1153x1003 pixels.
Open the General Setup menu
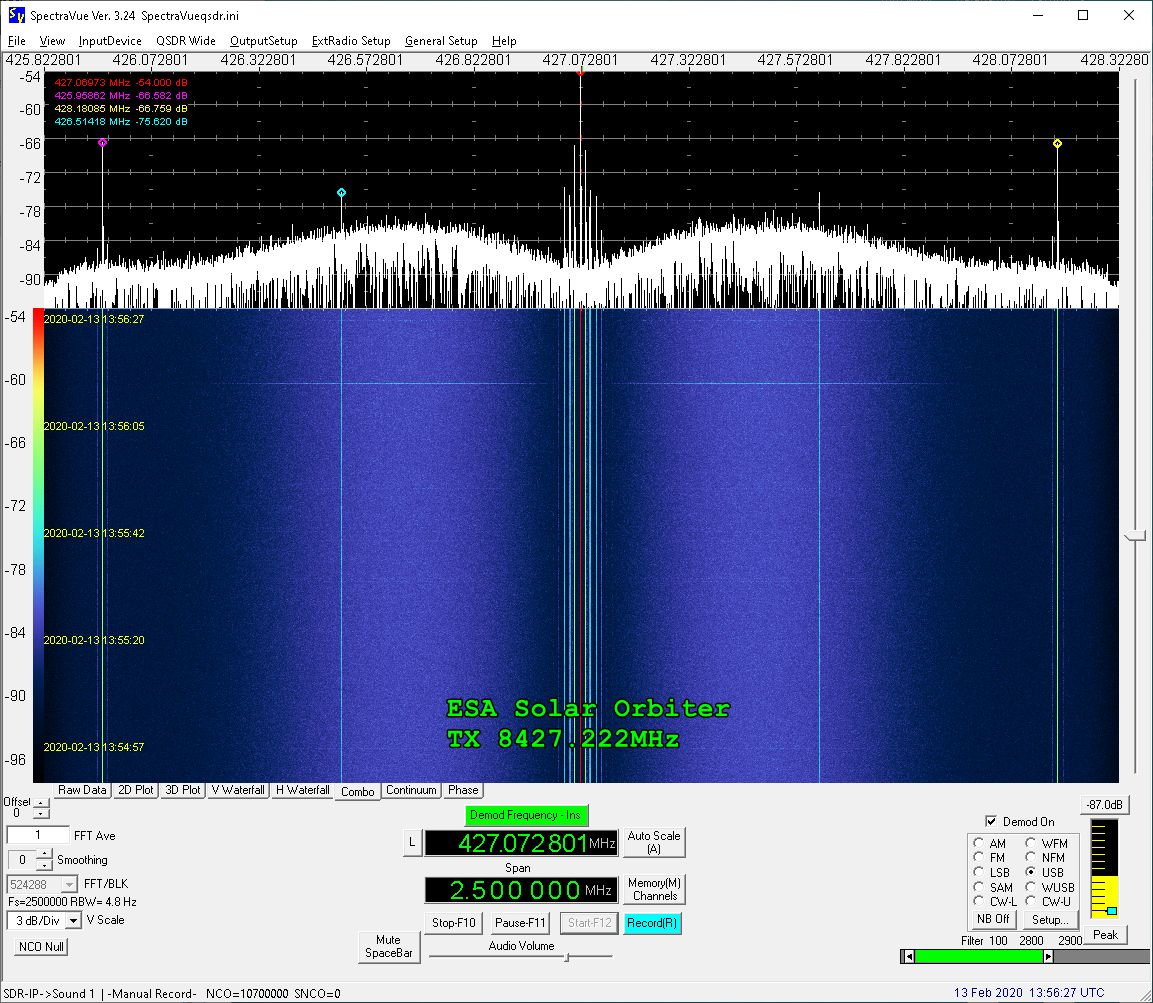point(440,41)
